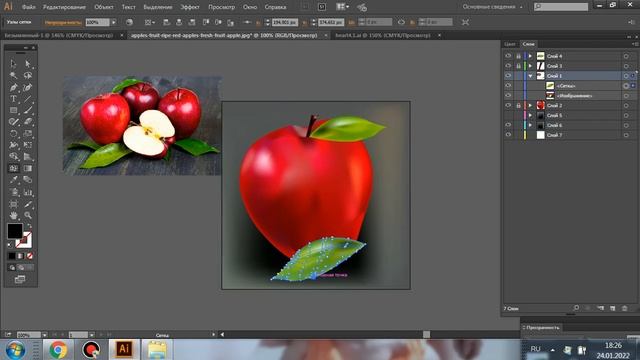Select the Line Segment tool
Image resolution: width=640 pixels, height=360 pixels.
[28, 99]
